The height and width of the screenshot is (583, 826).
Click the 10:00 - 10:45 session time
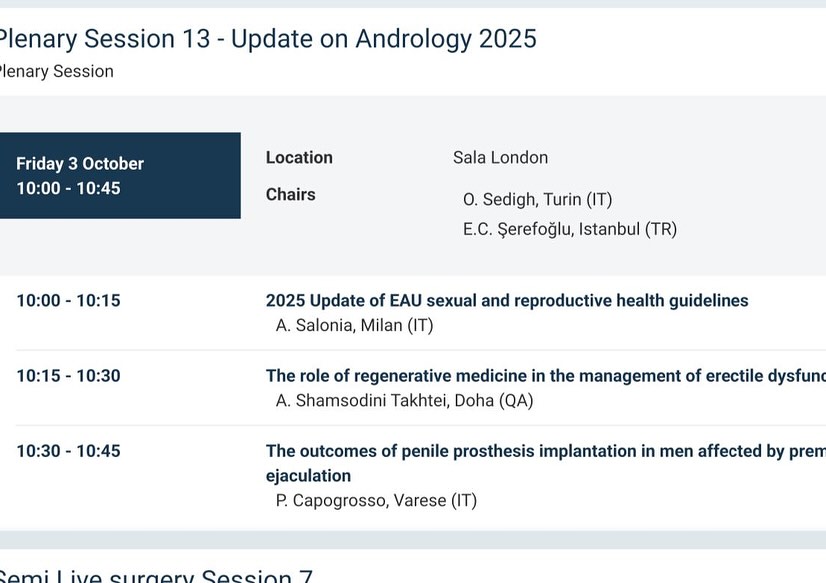click(x=68, y=189)
